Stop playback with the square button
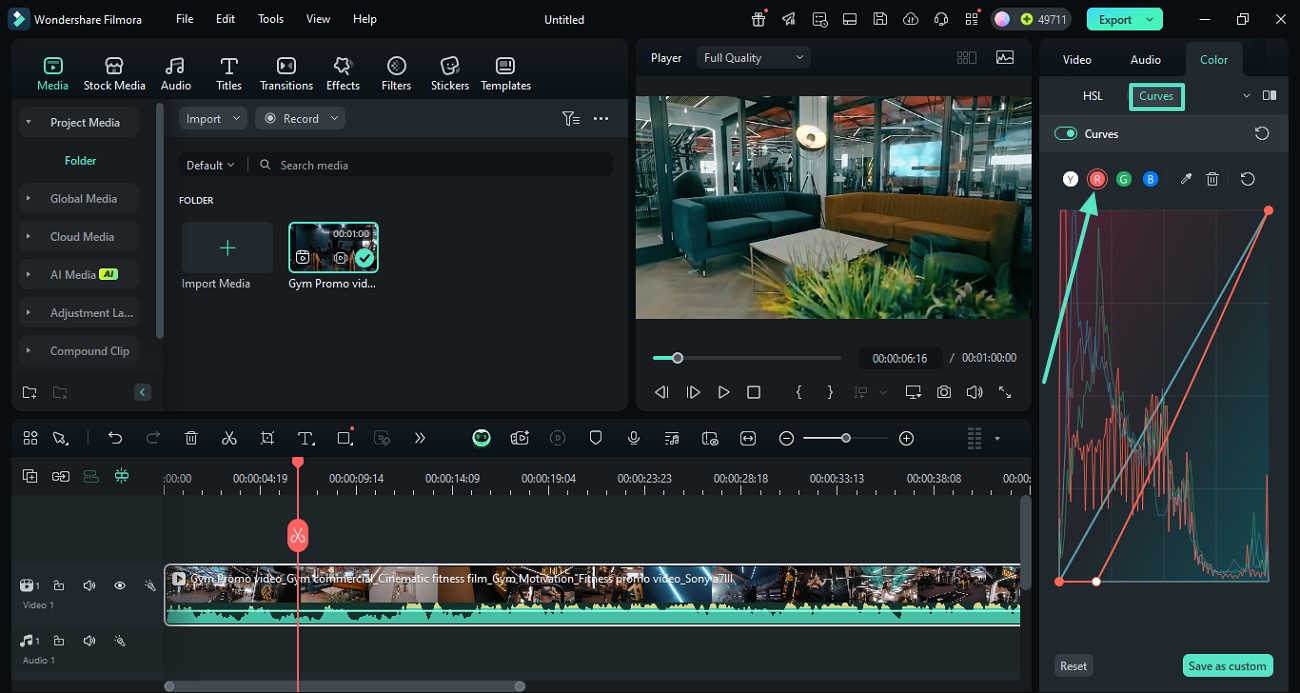 [x=754, y=392]
